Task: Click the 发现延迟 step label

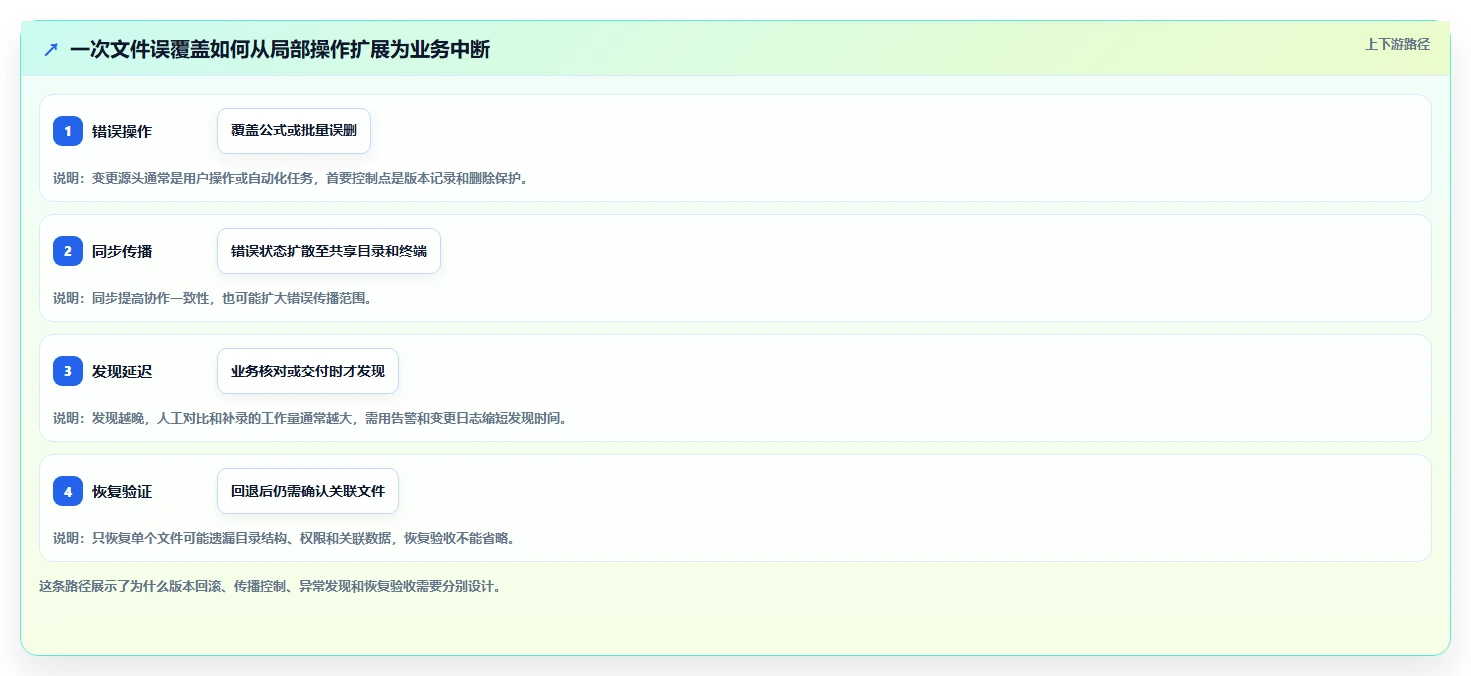Action: click(122, 371)
